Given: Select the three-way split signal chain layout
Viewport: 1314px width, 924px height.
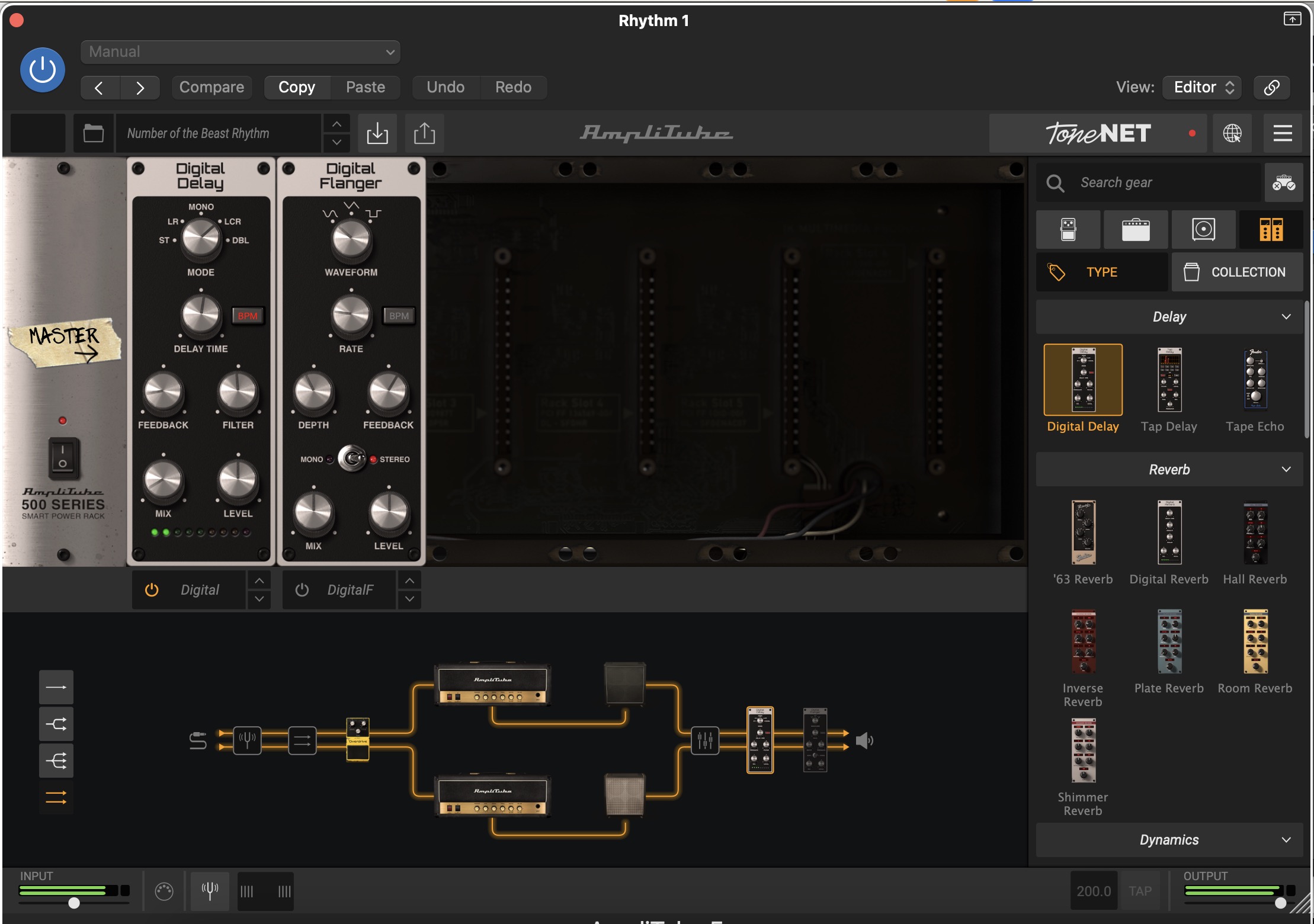Looking at the screenshot, I should coord(56,761).
